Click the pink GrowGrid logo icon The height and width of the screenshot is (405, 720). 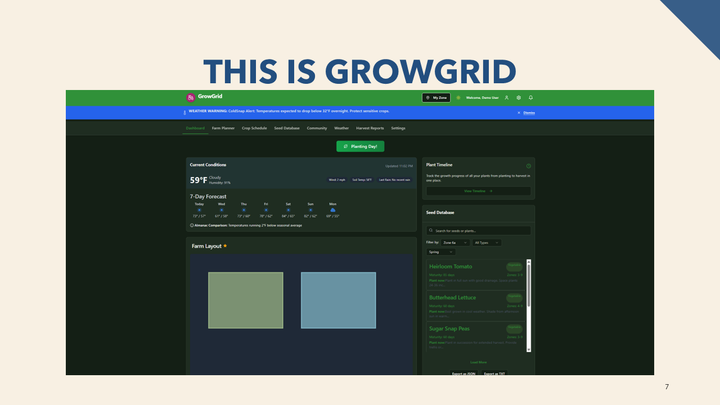pyautogui.click(x=191, y=97)
